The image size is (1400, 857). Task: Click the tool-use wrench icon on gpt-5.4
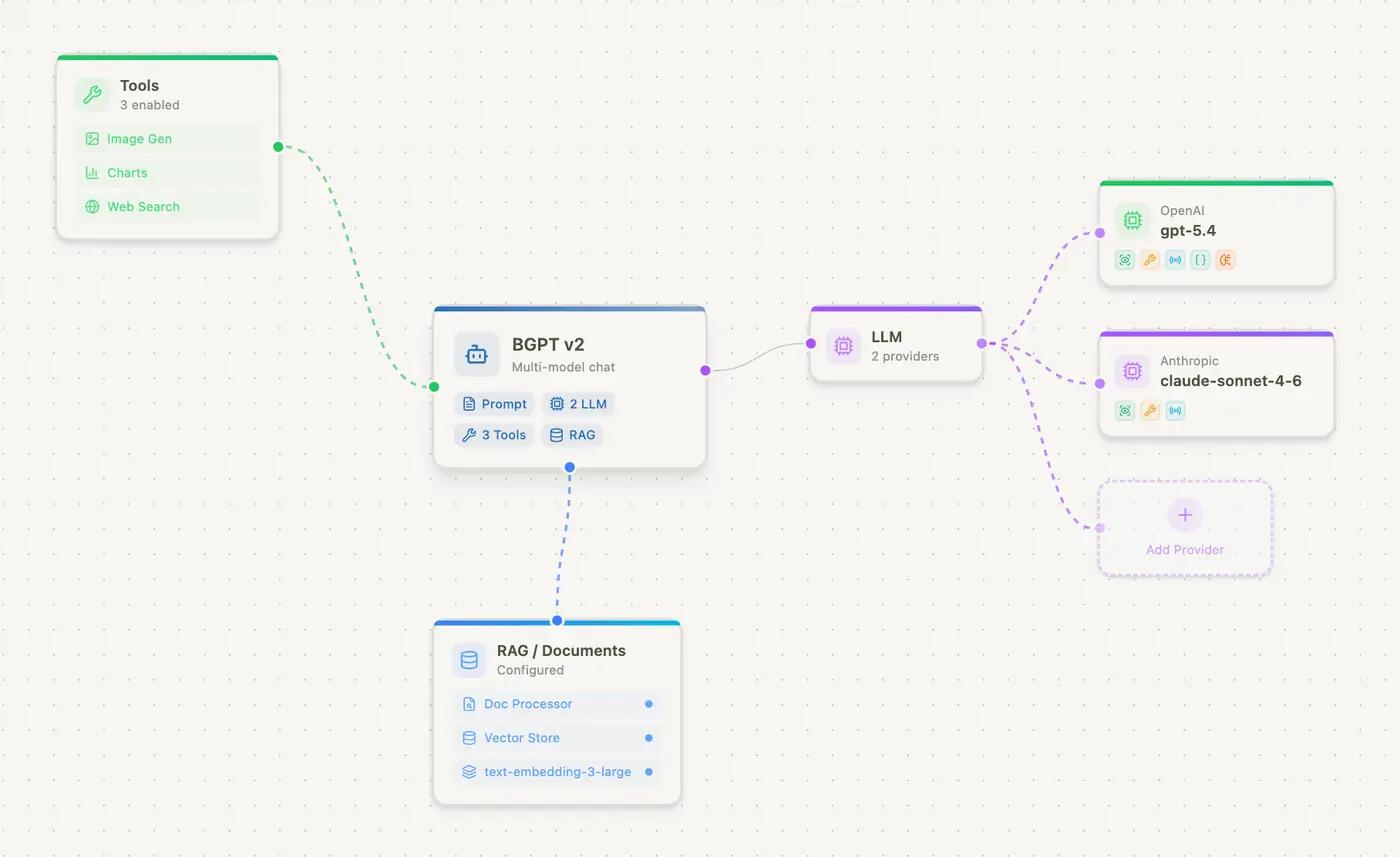1150,260
